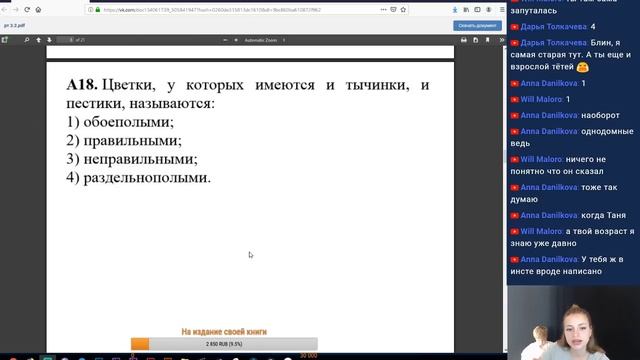Viewport: 640px width, 360px height.
Task: Open Will Maloro's name beside message '1'
Action: pos(541,100)
